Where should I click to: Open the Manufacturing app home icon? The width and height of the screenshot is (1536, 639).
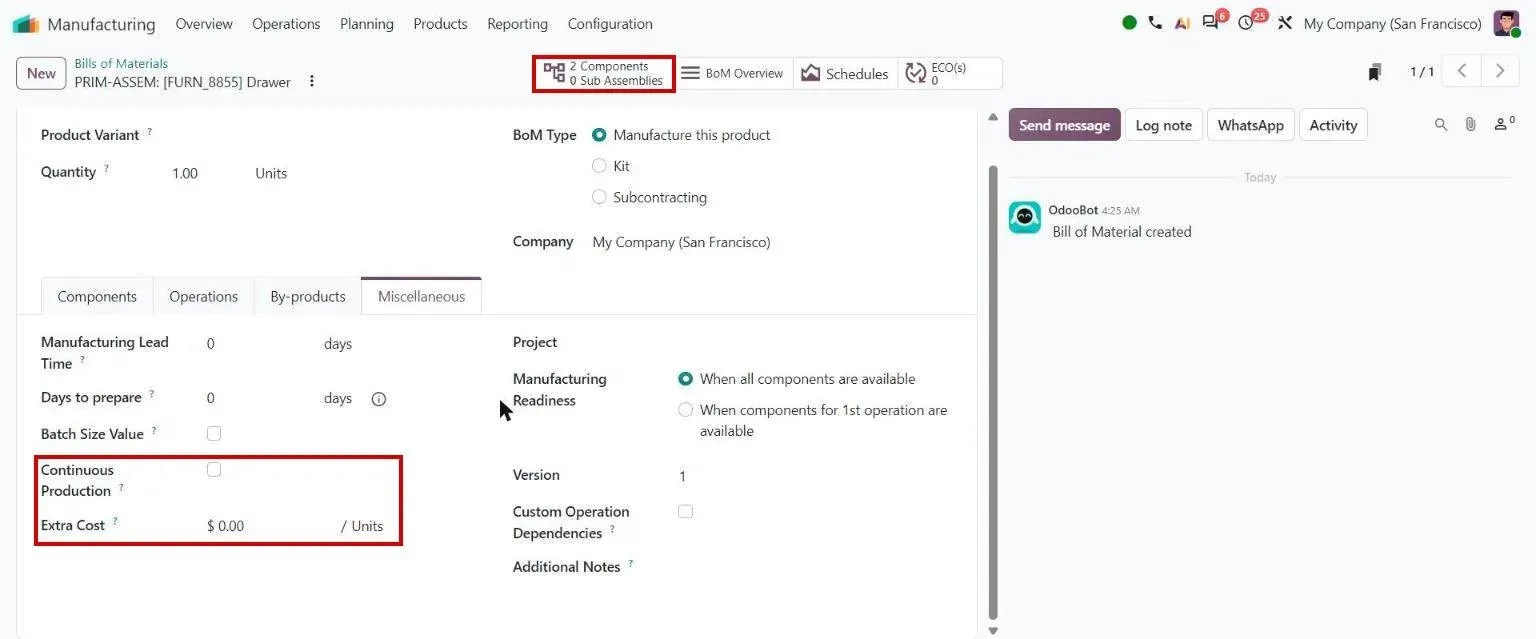point(26,24)
